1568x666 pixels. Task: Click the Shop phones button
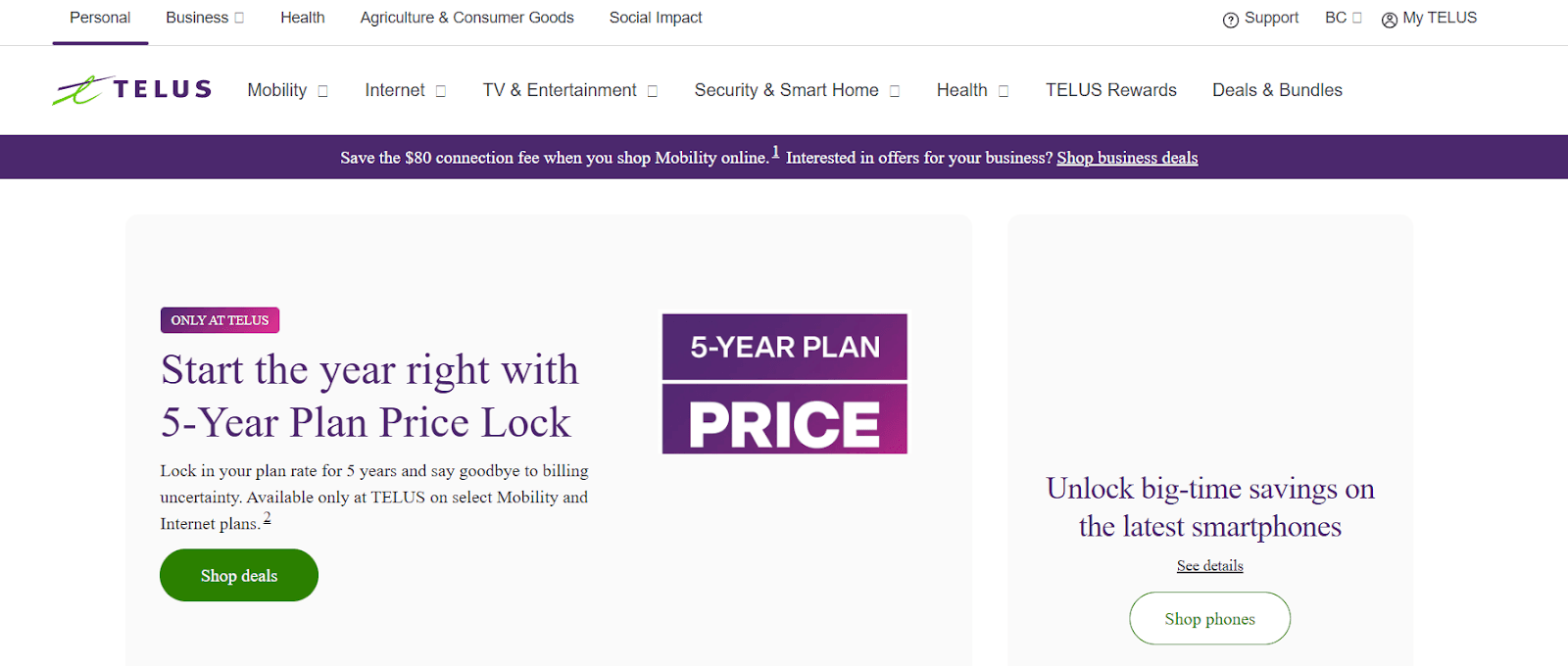coord(1209,619)
